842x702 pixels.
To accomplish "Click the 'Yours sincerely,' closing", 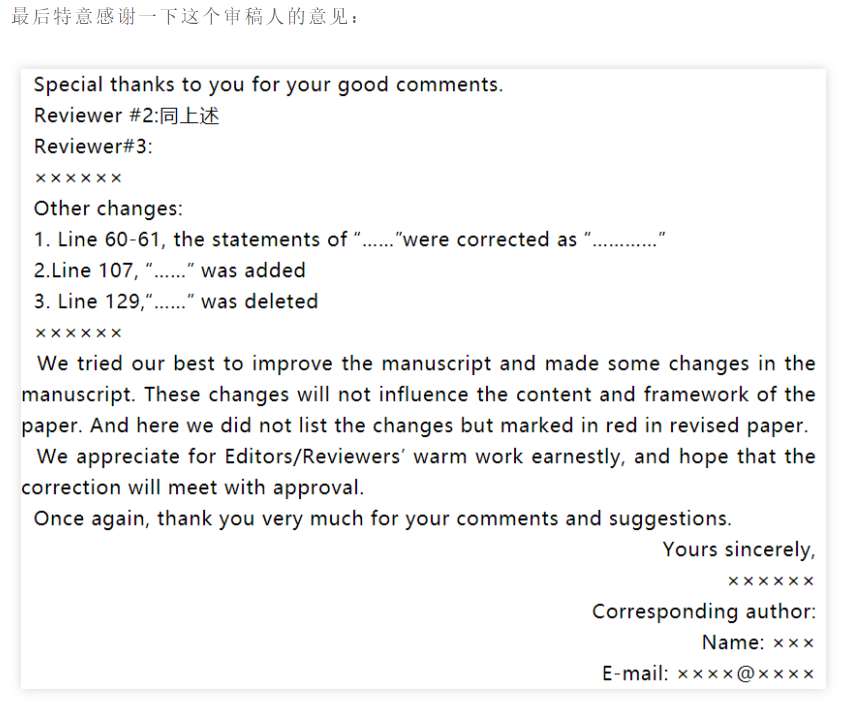I will [739, 549].
